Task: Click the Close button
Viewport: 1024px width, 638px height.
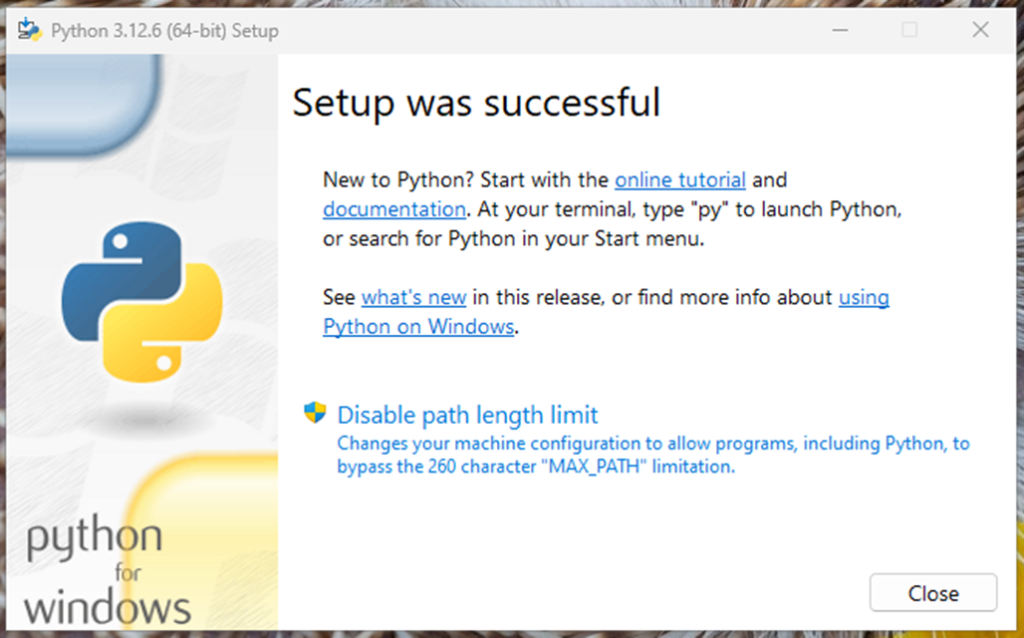Action: pos(933,592)
